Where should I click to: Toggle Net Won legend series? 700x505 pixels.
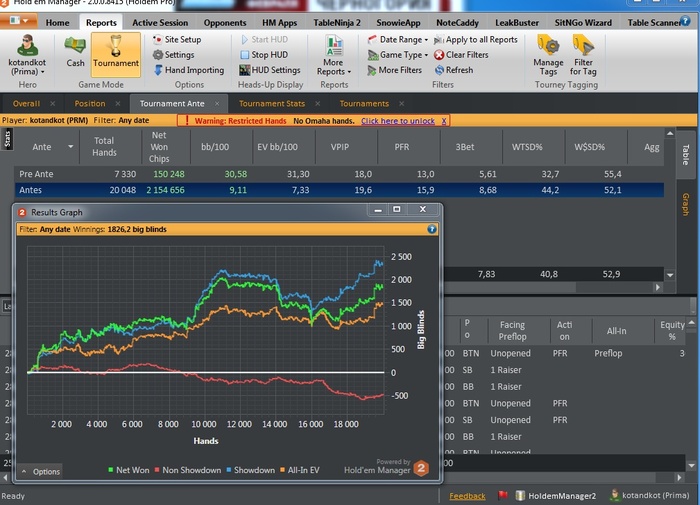[x=129, y=470]
